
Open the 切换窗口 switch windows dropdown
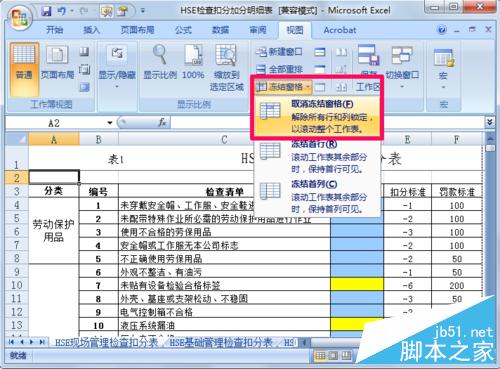click(x=402, y=68)
